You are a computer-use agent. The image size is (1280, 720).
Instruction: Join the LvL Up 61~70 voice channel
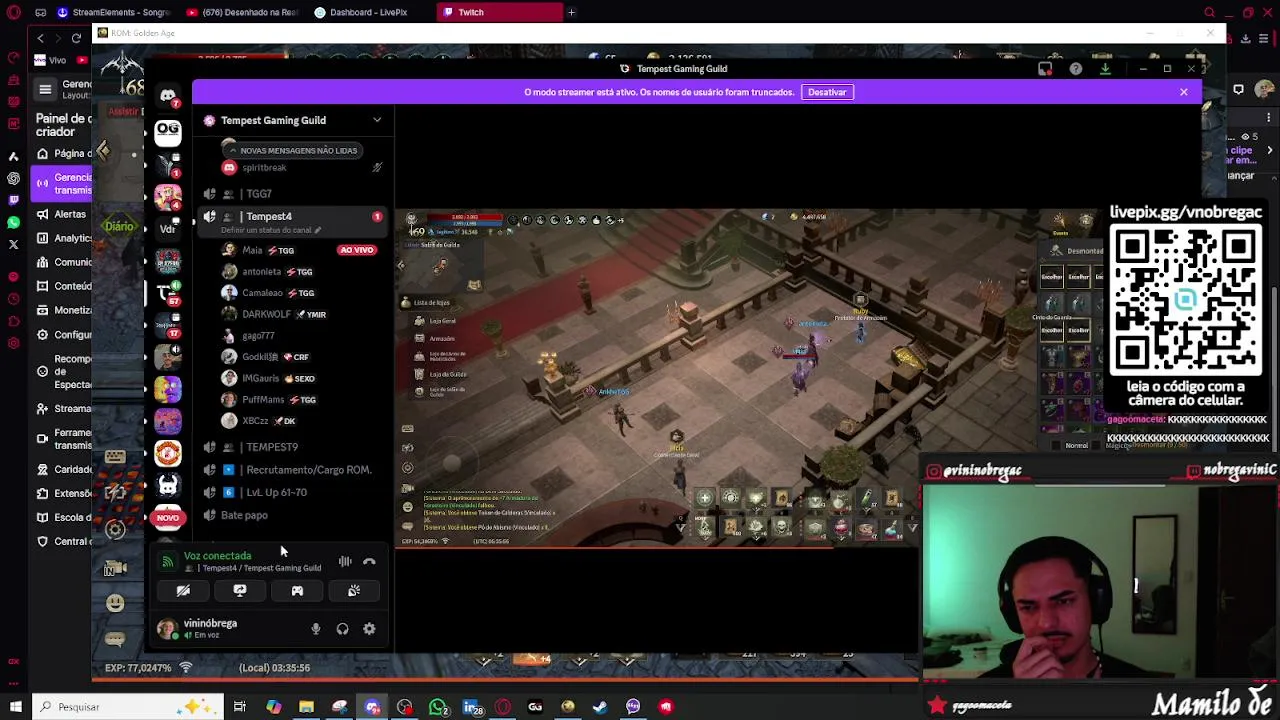292,492
